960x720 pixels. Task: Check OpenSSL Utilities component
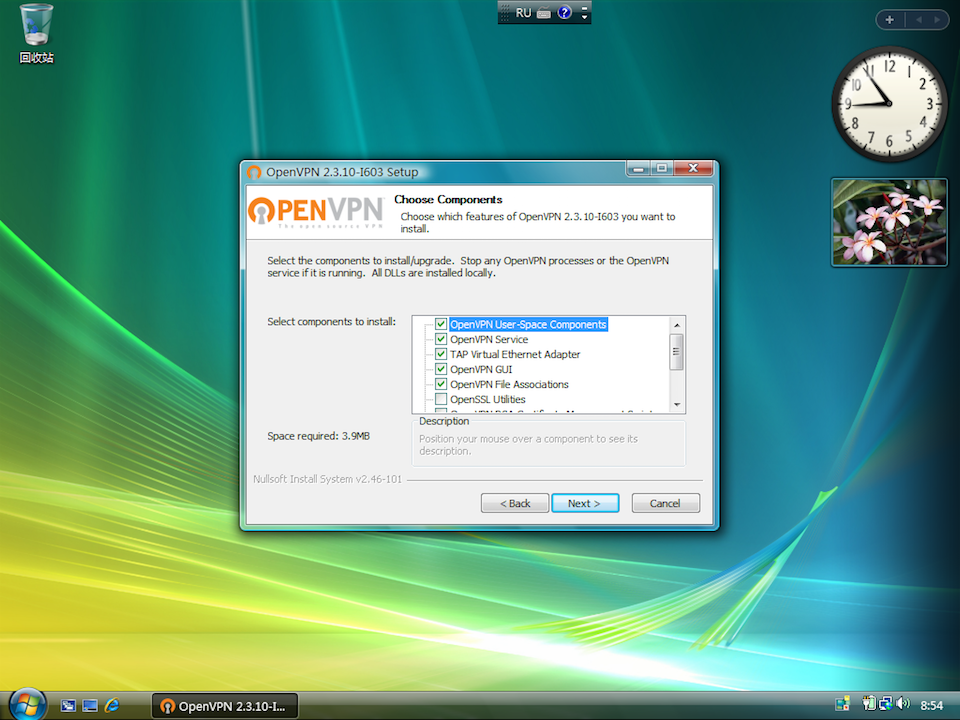click(x=441, y=399)
